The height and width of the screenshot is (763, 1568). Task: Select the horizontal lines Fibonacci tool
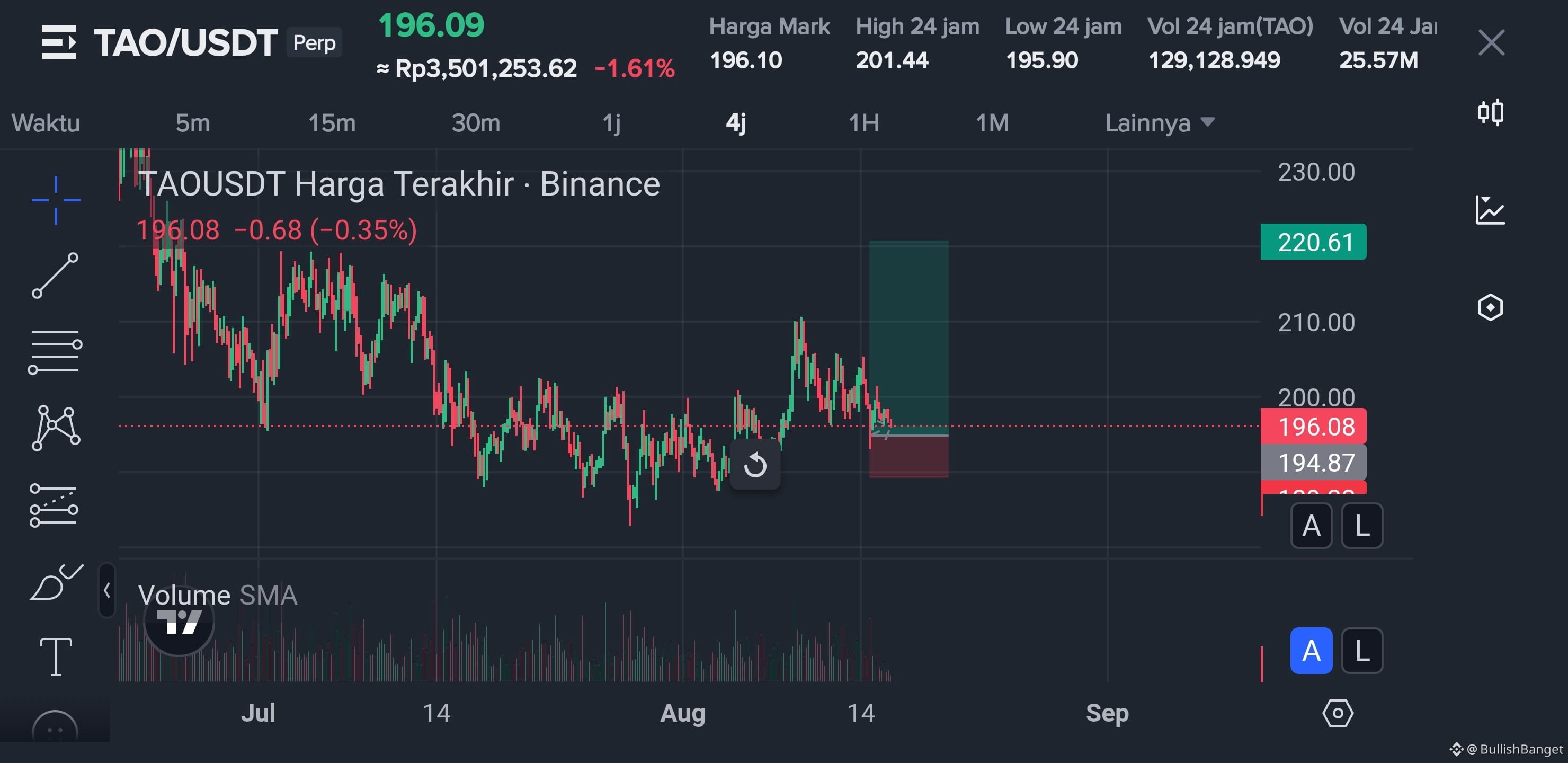[55, 352]
